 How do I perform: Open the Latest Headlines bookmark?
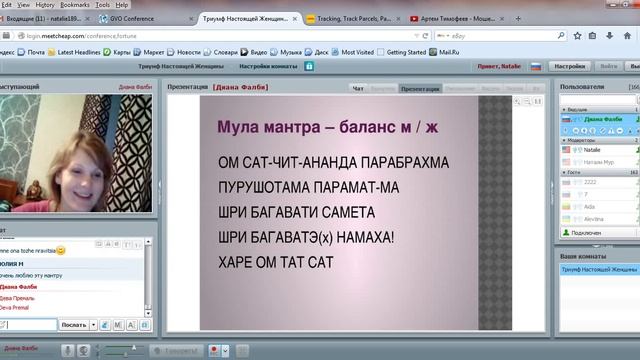pyautogui.click(x=74, y=52)
